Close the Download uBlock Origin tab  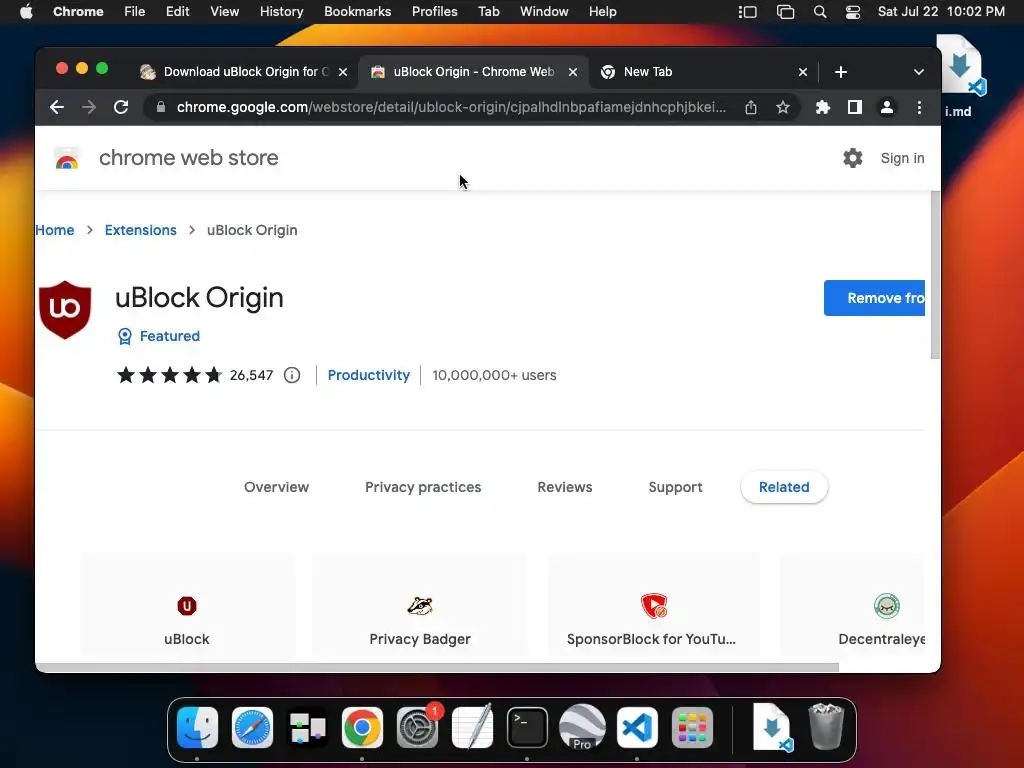coord(343,72)
